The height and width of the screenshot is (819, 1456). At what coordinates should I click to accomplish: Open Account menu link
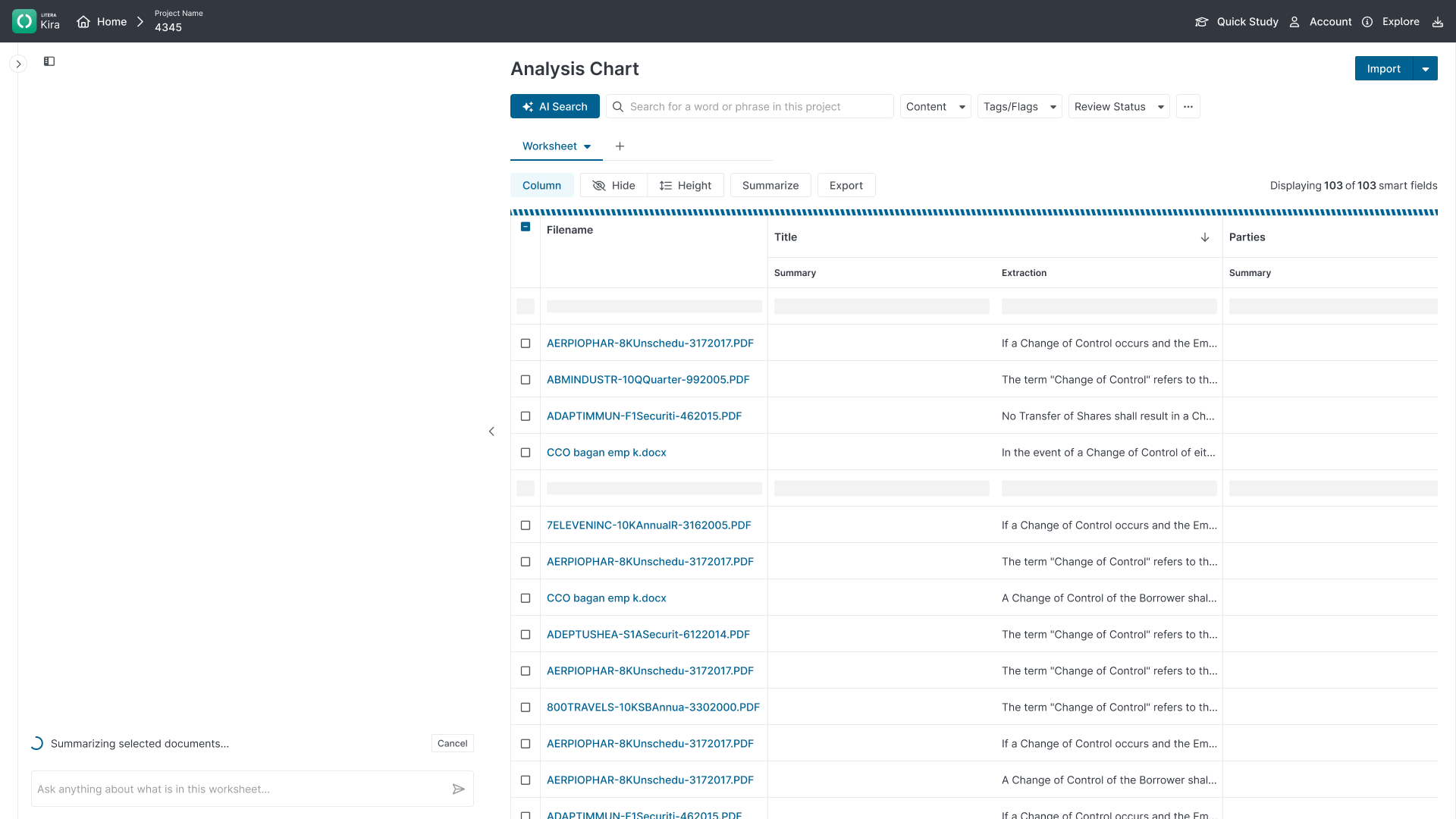[x=1330, y=22]
